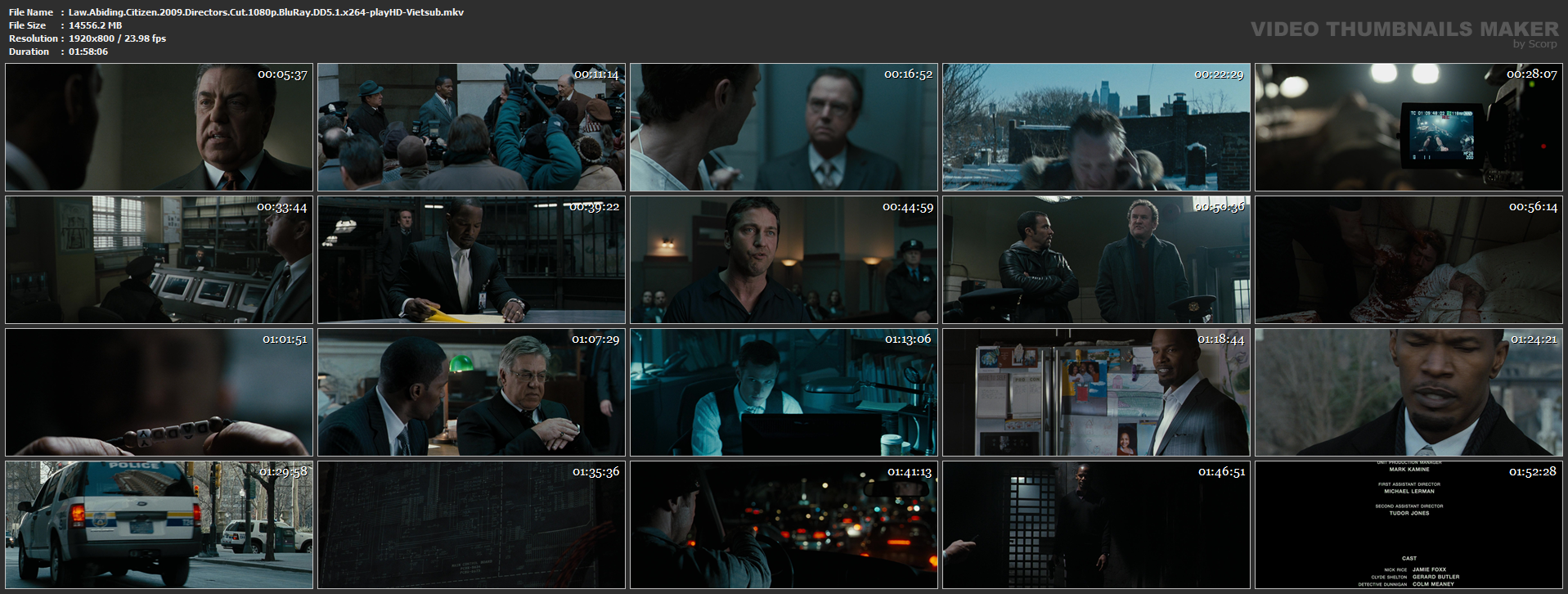
Task: Pick the thumbnail timestamped 01:07:29
Action: pyautogui.click(x=471, y=392)
